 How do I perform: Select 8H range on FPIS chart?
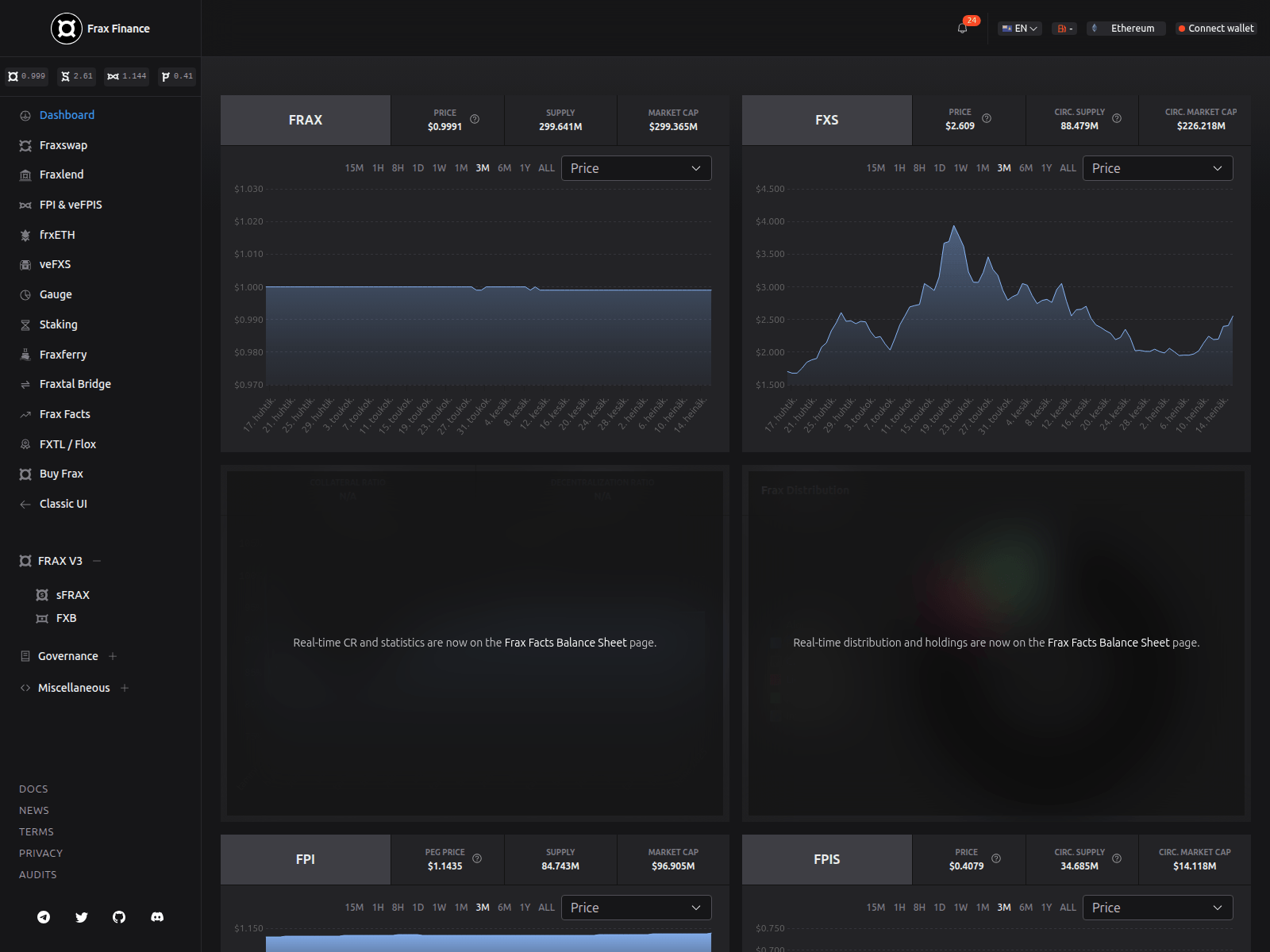point(919,908)
